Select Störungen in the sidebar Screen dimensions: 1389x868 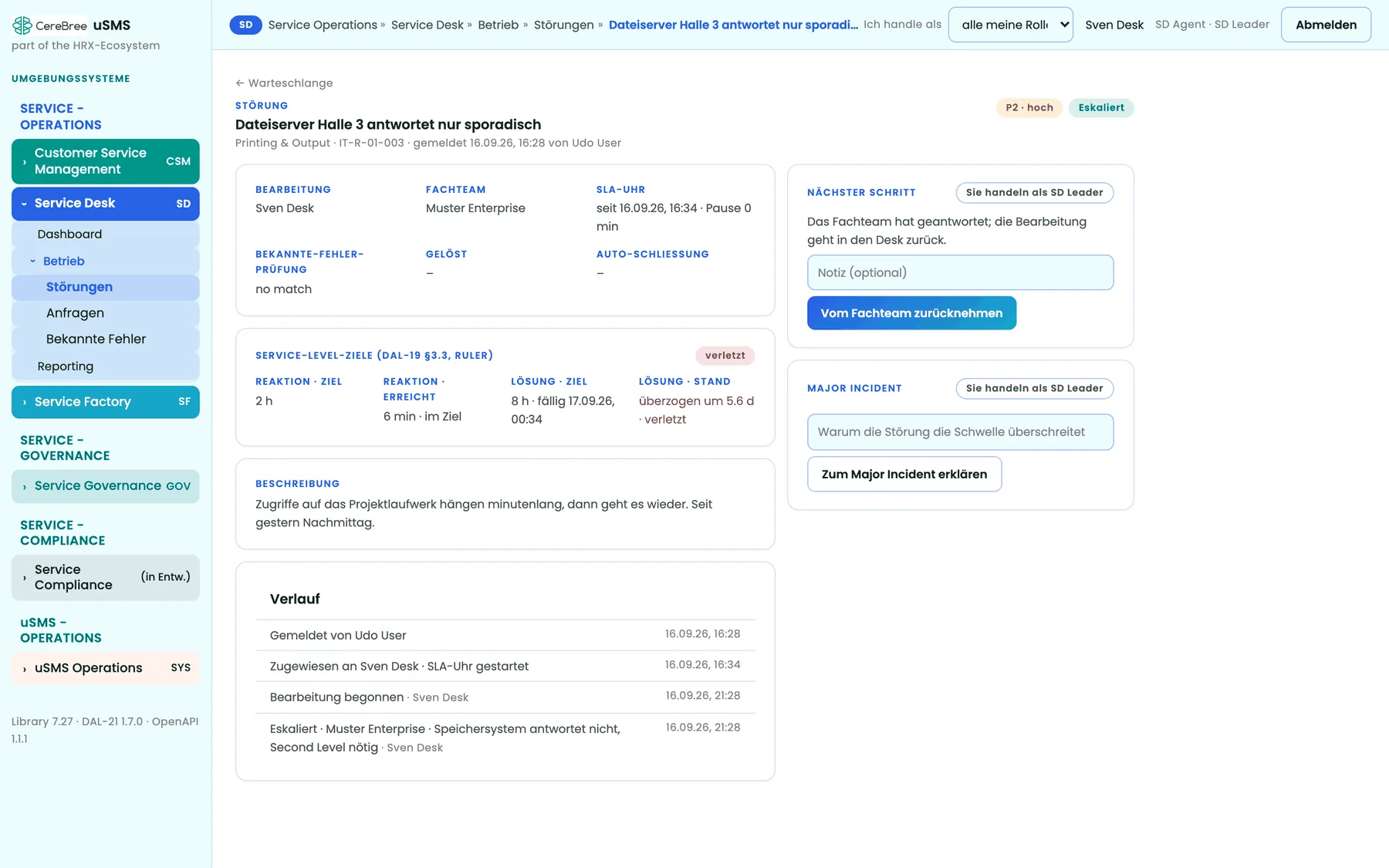pos(106,287)
